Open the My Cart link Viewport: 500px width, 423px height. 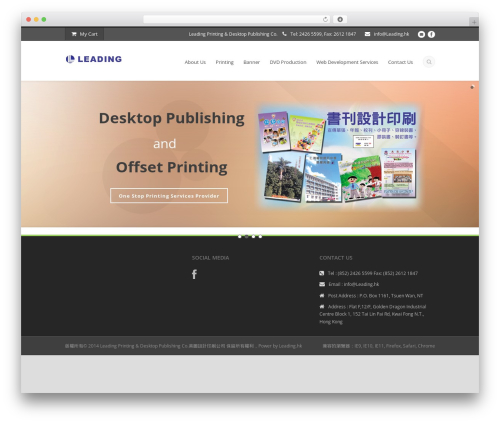[x=84, y=34]
